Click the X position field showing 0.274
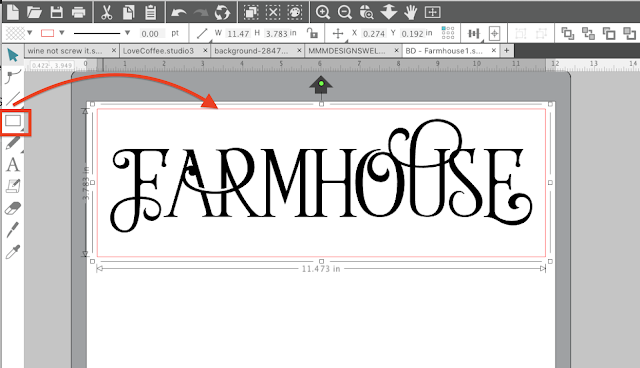 pyautogui.click(x=373, y=33)
